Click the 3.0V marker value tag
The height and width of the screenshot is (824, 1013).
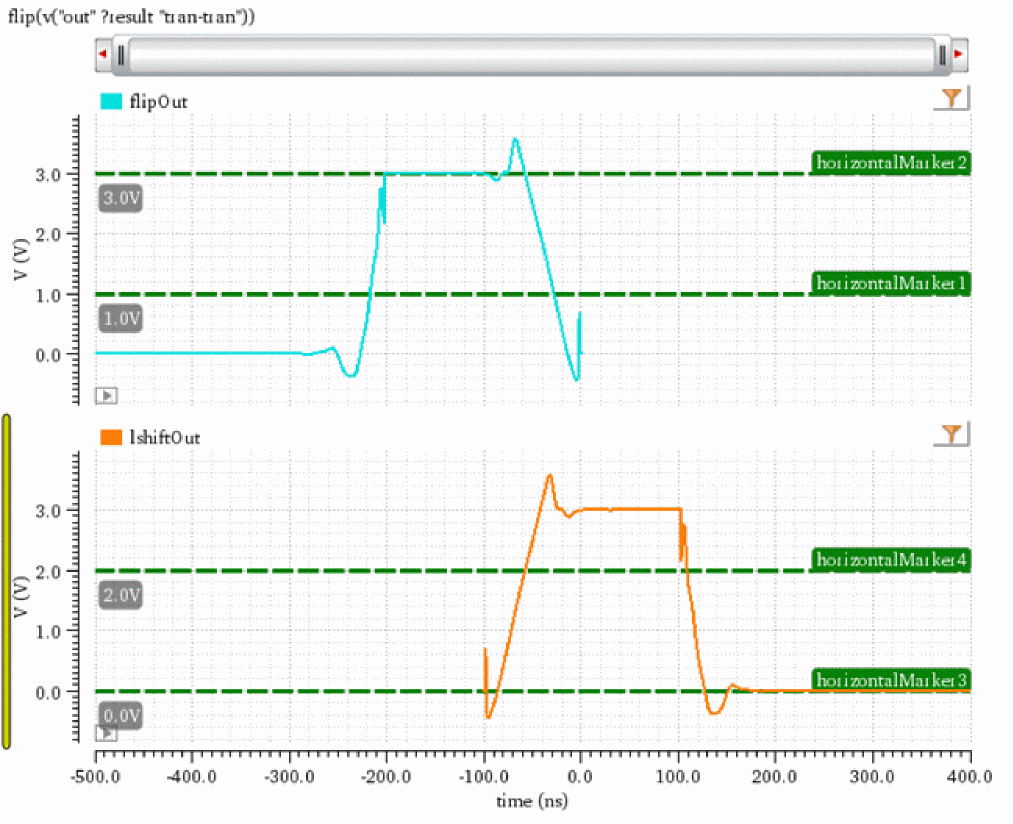[x=121, y=198]
